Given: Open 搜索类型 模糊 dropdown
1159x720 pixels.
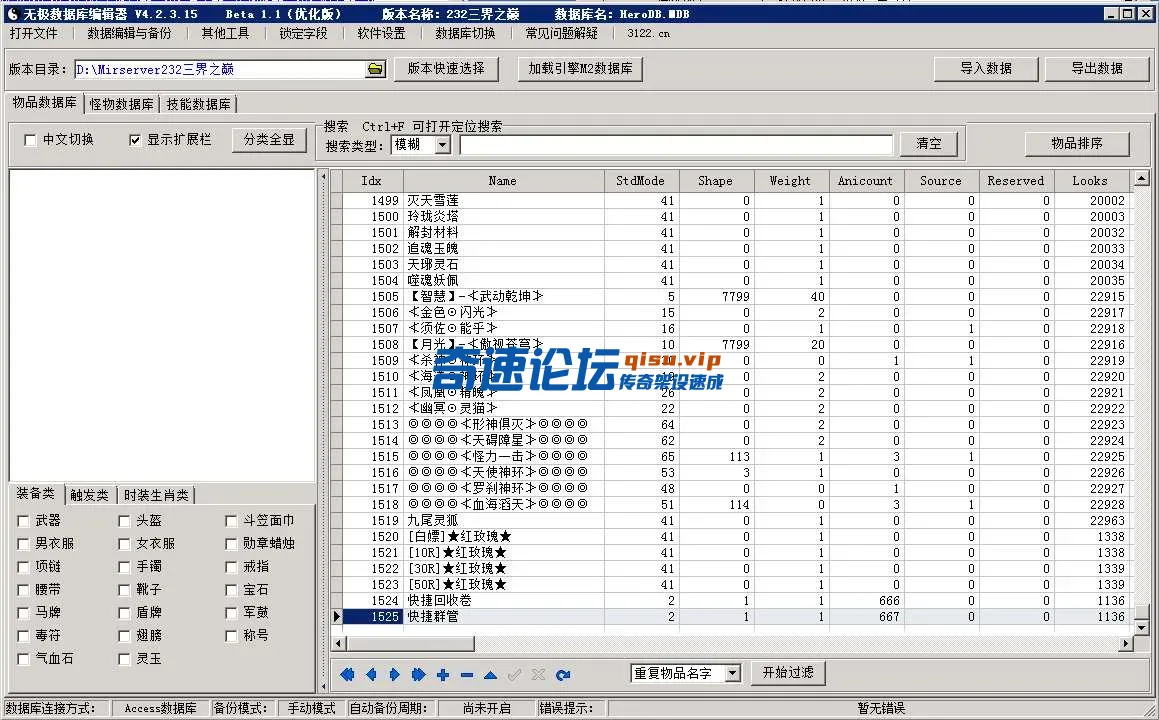Looking at the screenshot, I should tap(442, 145).
